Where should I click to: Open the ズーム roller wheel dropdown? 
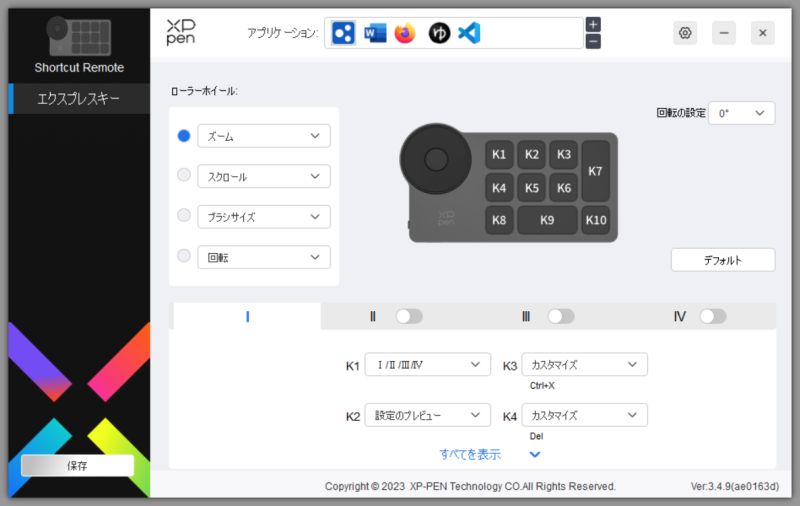[264, 136]
